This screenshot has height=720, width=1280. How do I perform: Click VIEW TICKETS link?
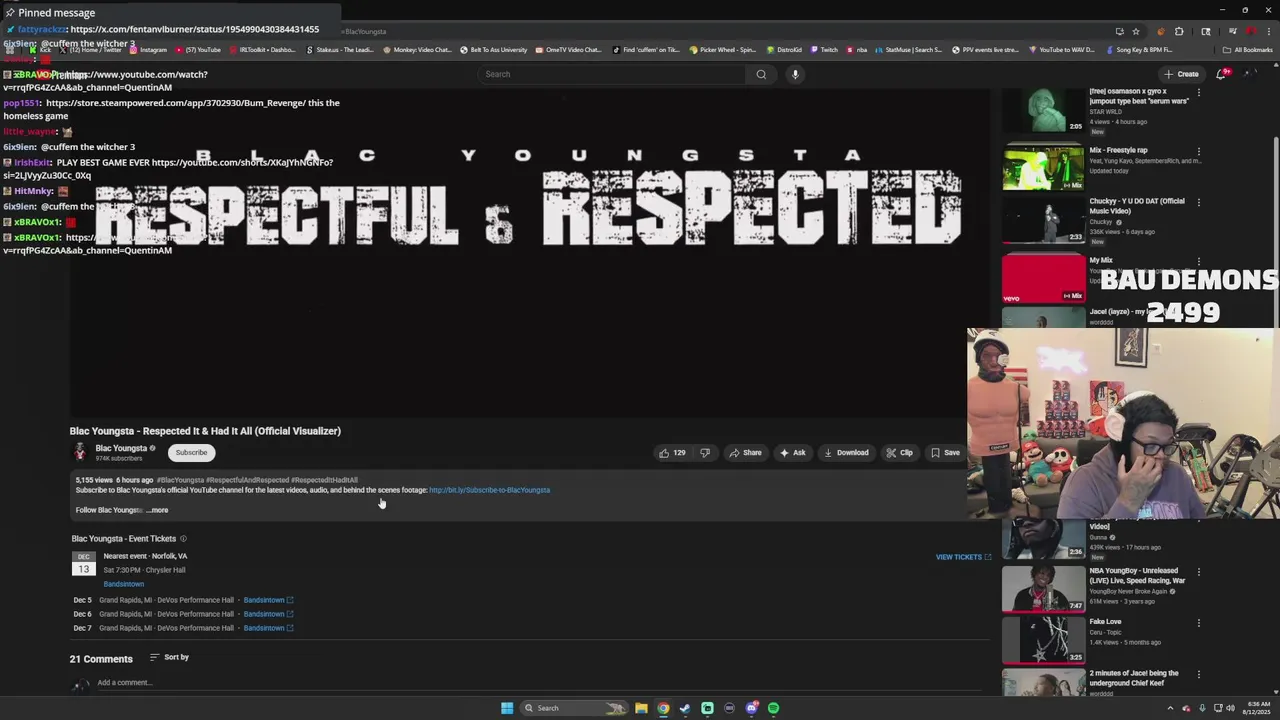click(963, 557)
